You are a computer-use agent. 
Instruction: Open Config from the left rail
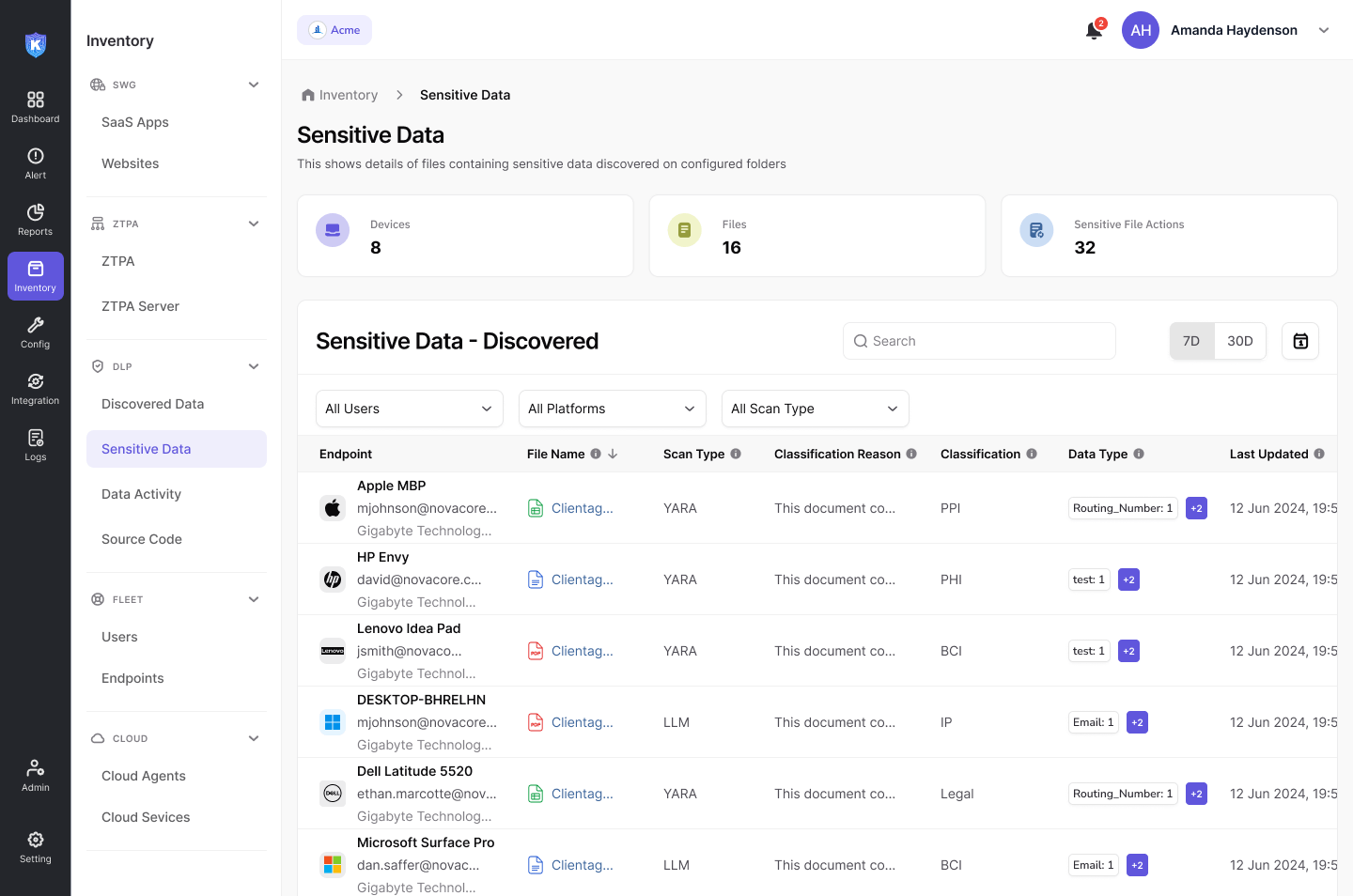click(x=36, y=332)
